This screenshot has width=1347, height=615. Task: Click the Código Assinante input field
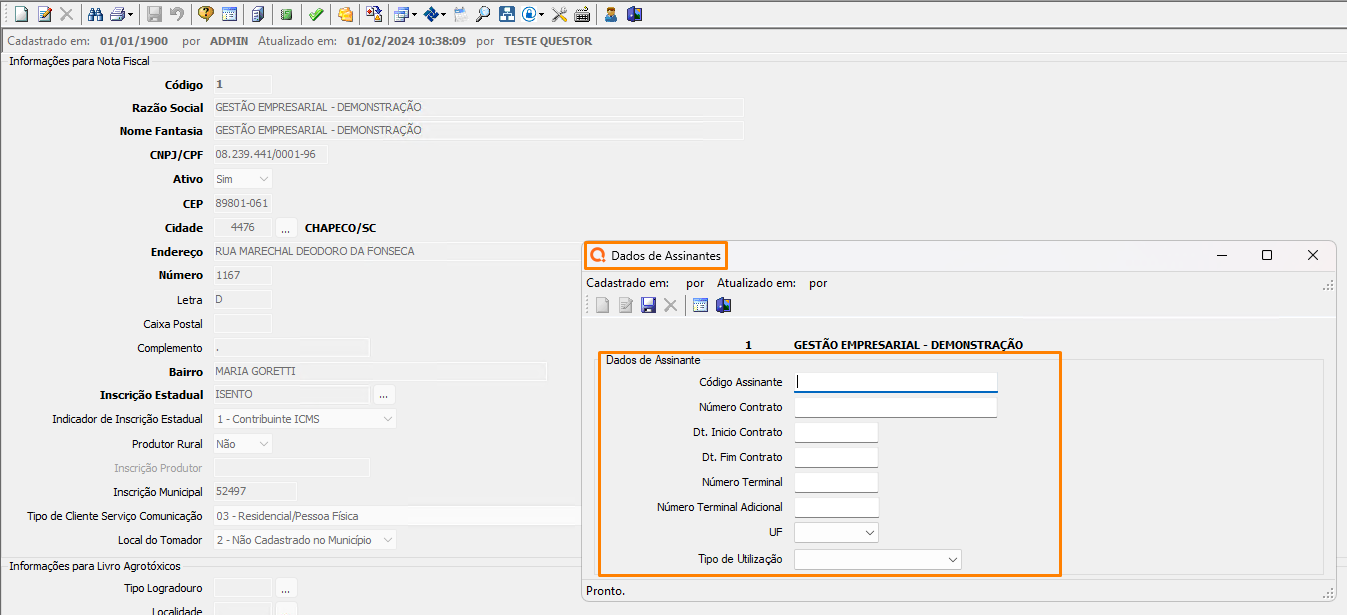coord(896,381)
